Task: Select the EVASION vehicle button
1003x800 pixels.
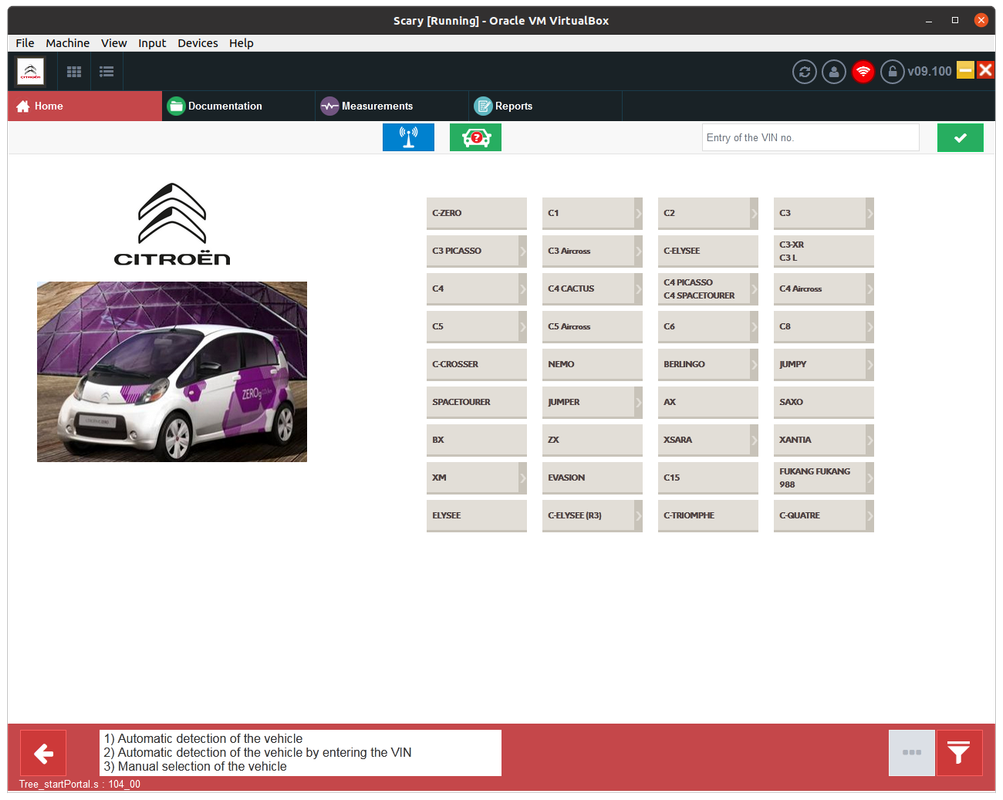Action: [x=592, y=477]
